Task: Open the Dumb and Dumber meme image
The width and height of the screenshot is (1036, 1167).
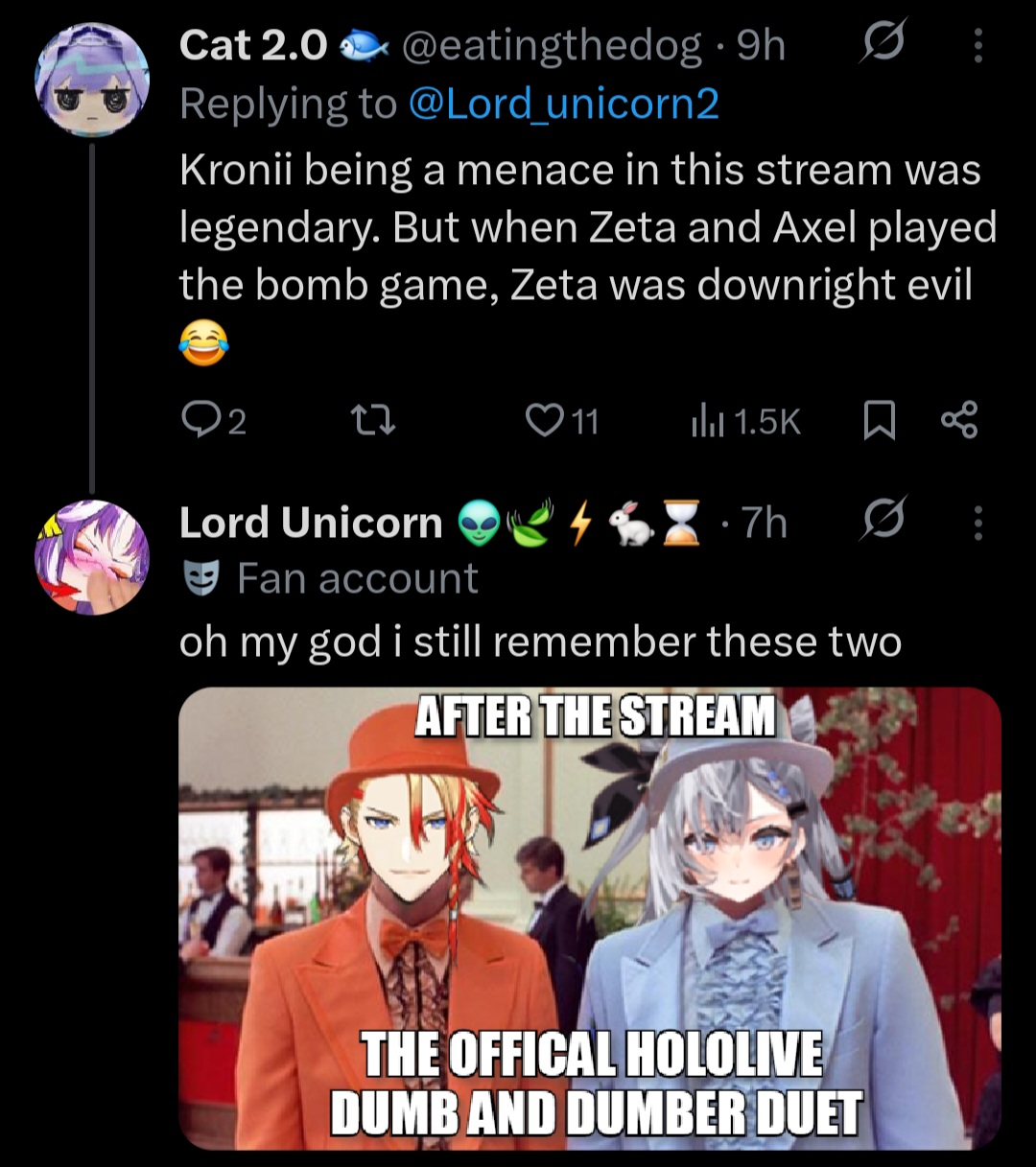Action: click(590, 918)
